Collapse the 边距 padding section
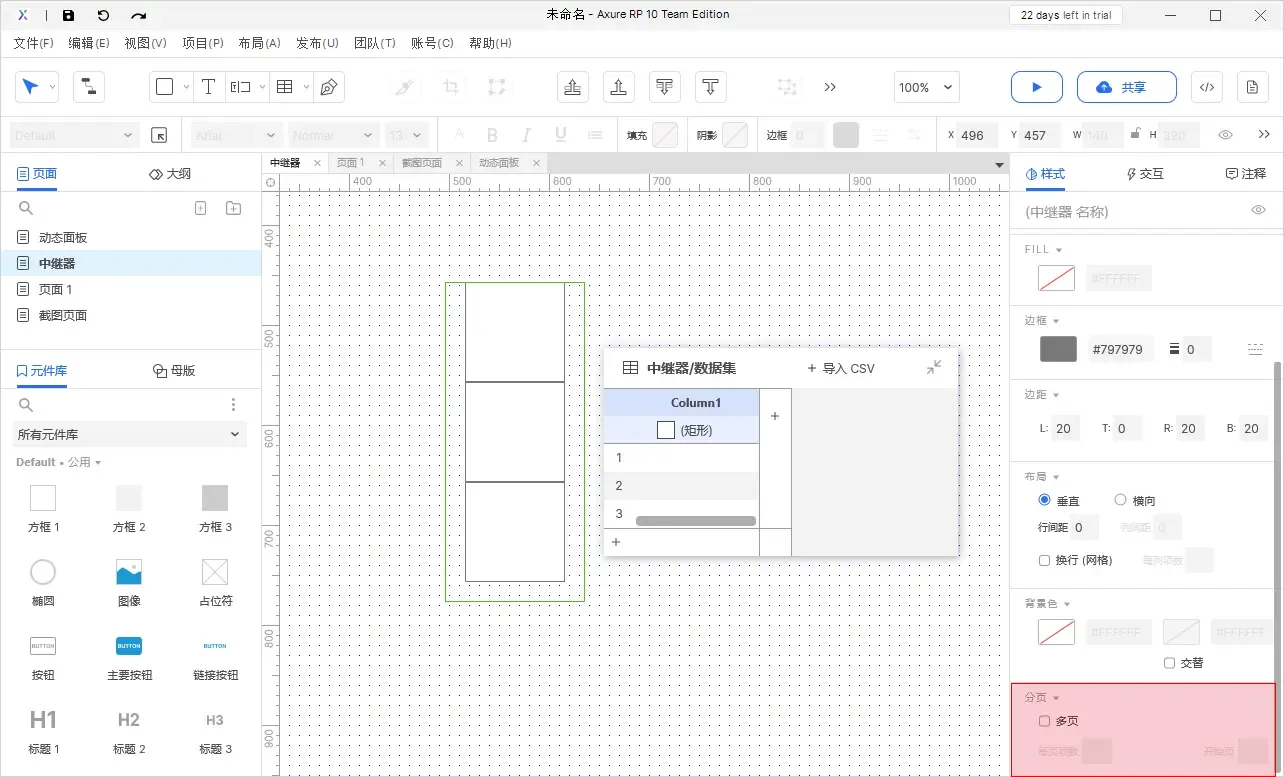This screenshot has width=1284, height=777. click(1056, 395)
